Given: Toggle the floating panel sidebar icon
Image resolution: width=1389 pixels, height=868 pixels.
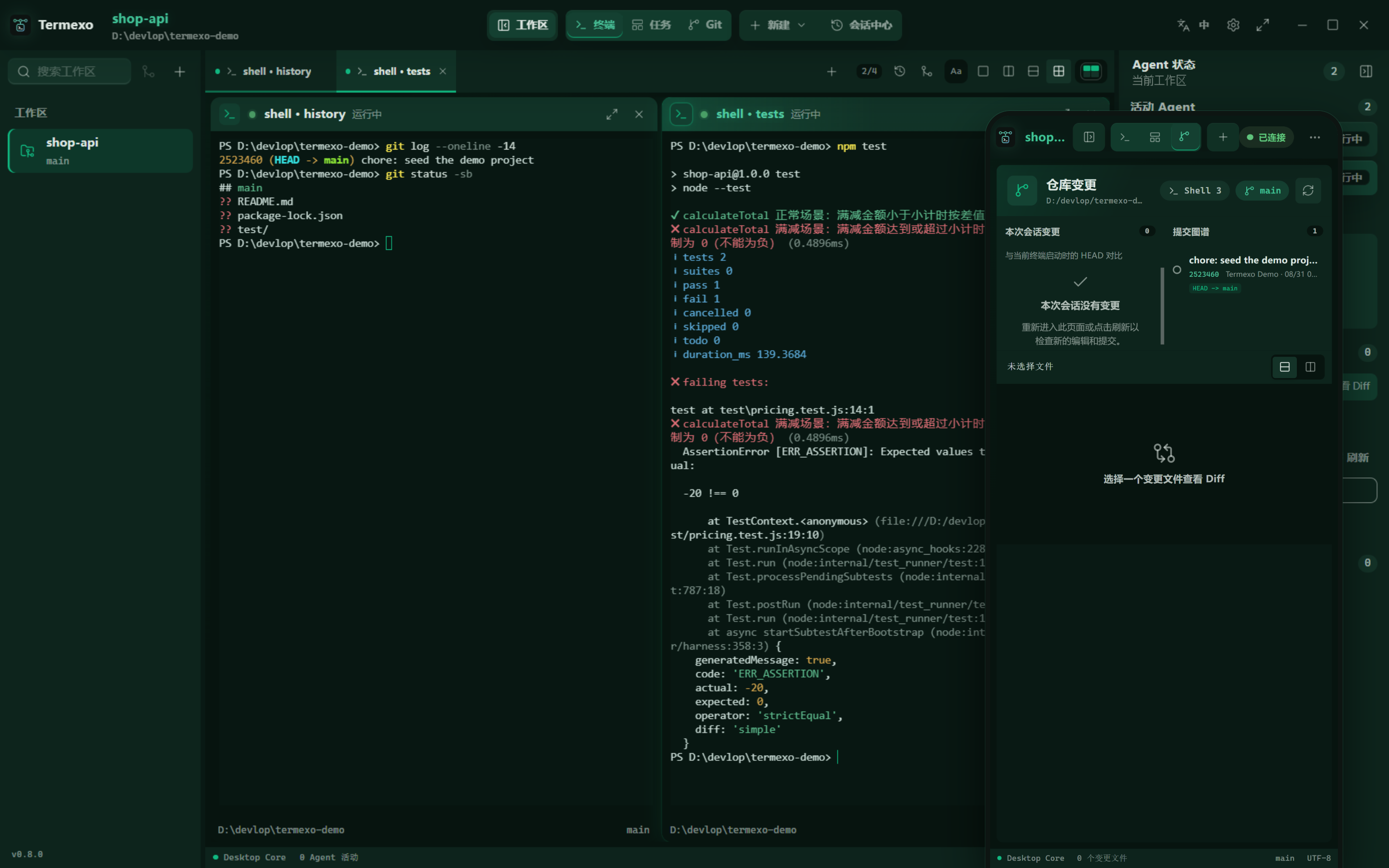Looking at the screenshot, I should click(1089, 137).
